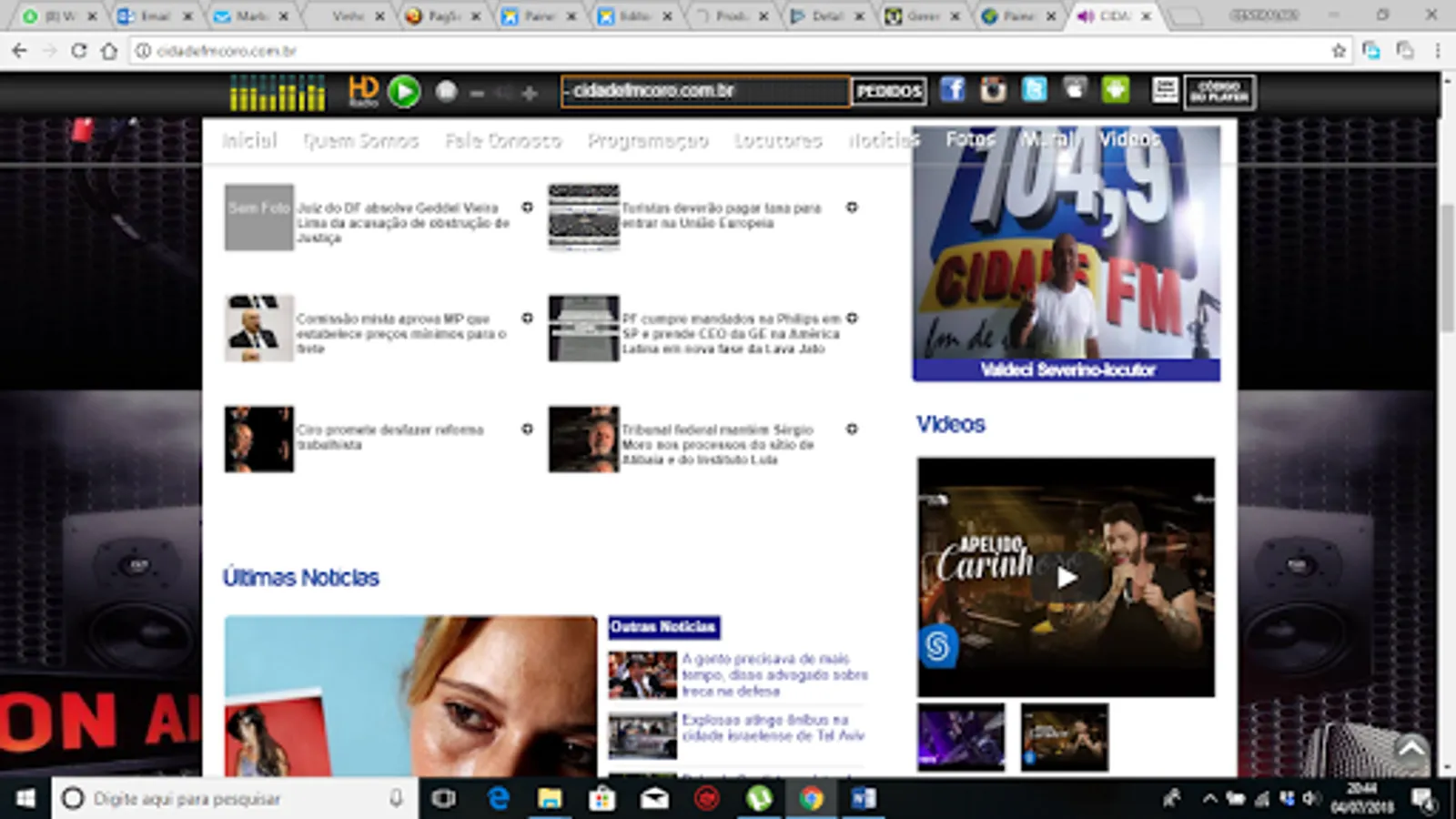
Task: Bookmark this page with the star icon
Action: pyautogui.click(x=1339, y=51)
